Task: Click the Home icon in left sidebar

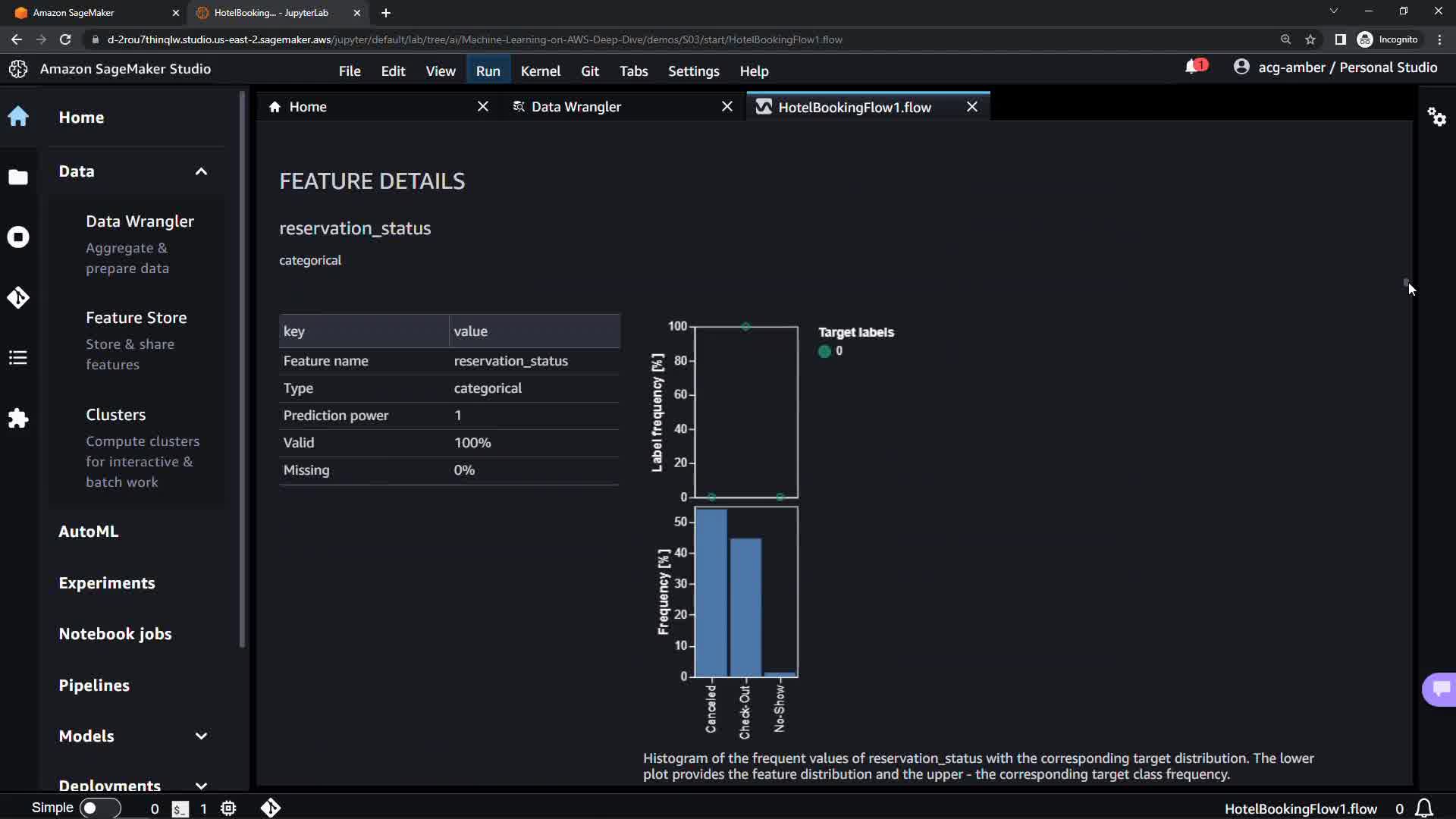Action: (x=18, y=117)
